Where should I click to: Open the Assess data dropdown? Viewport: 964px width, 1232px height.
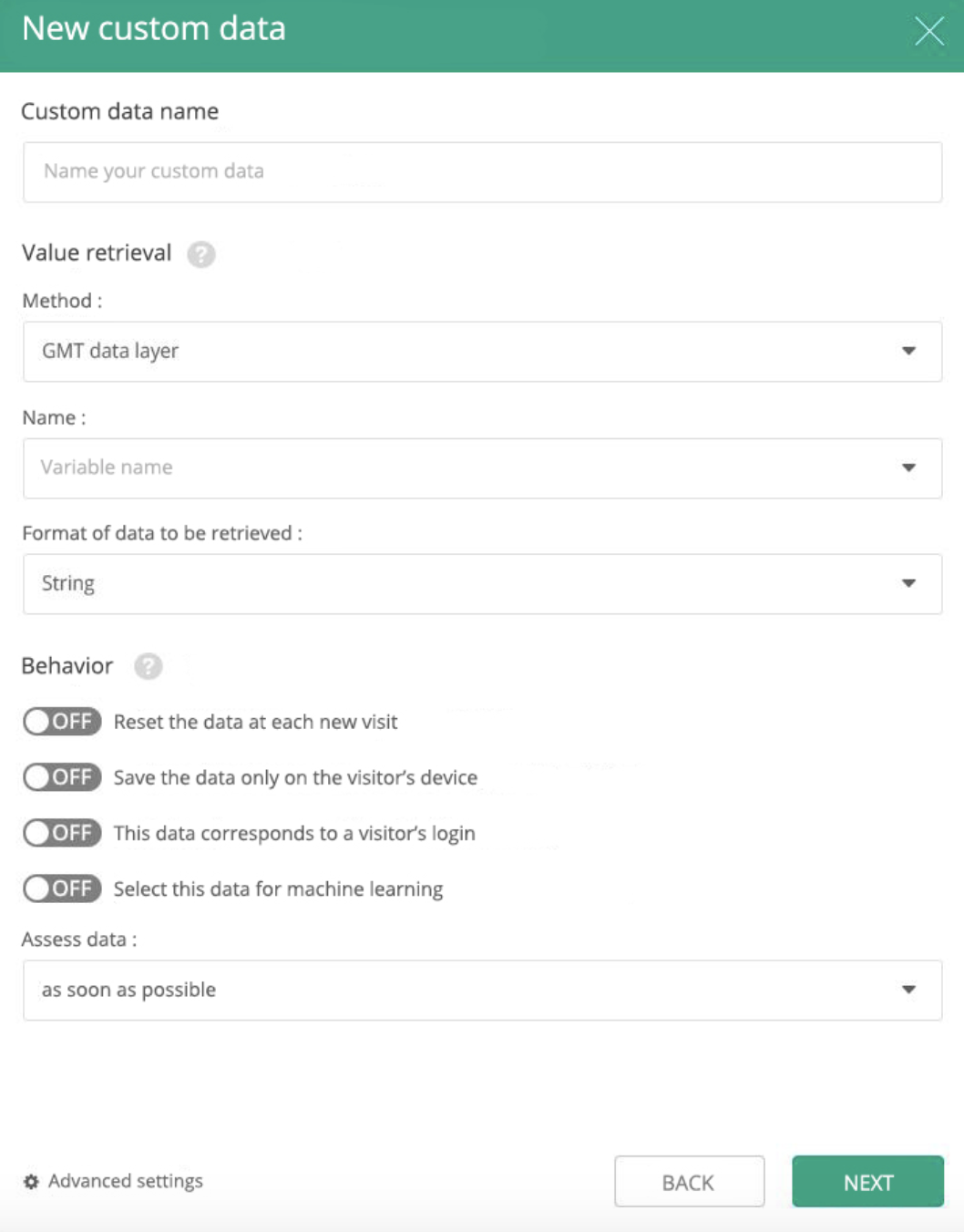pyautogui.click(x=482, y=990)
